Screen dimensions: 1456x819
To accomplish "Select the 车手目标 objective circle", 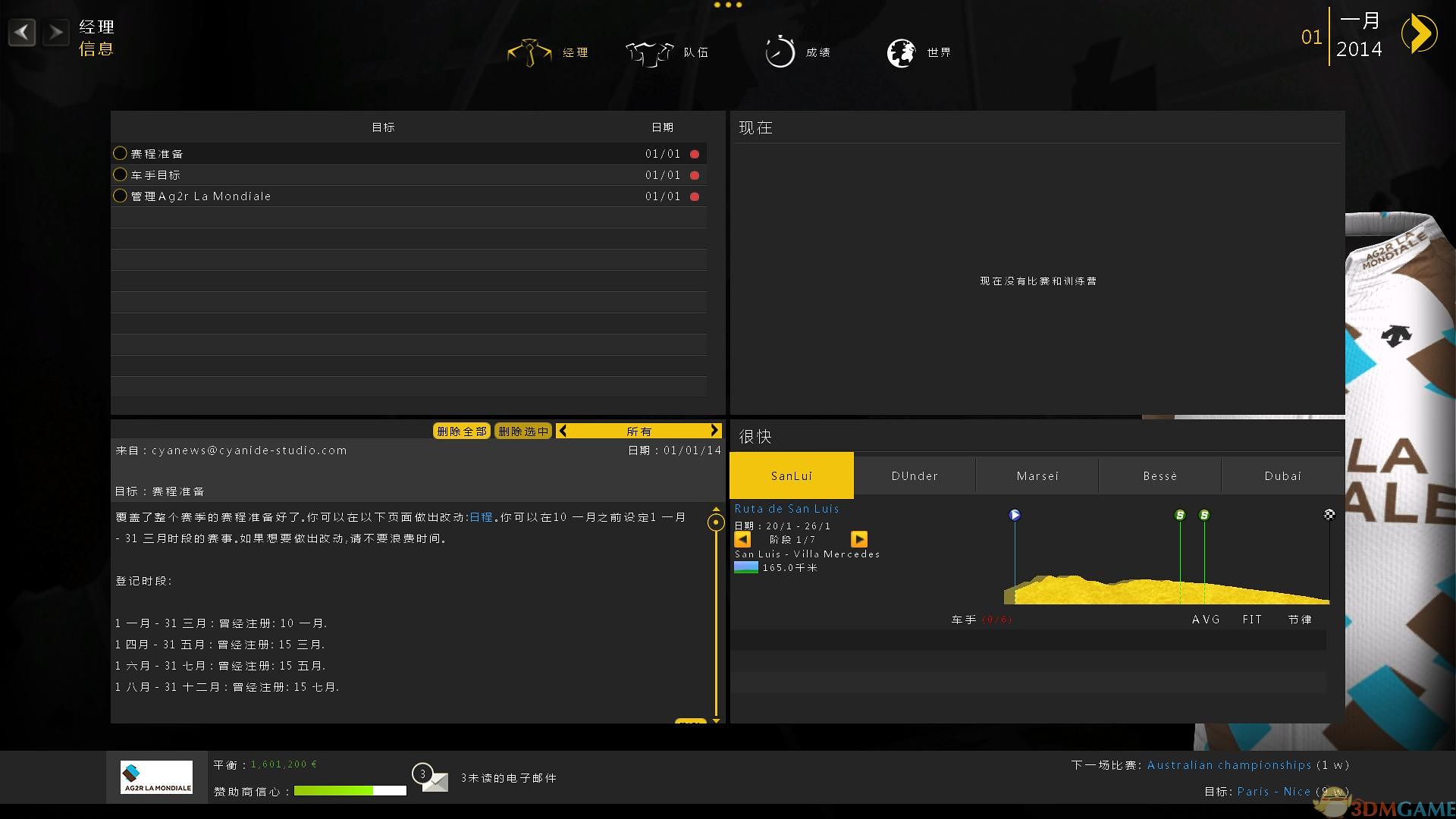I will (x=120, y=174).
